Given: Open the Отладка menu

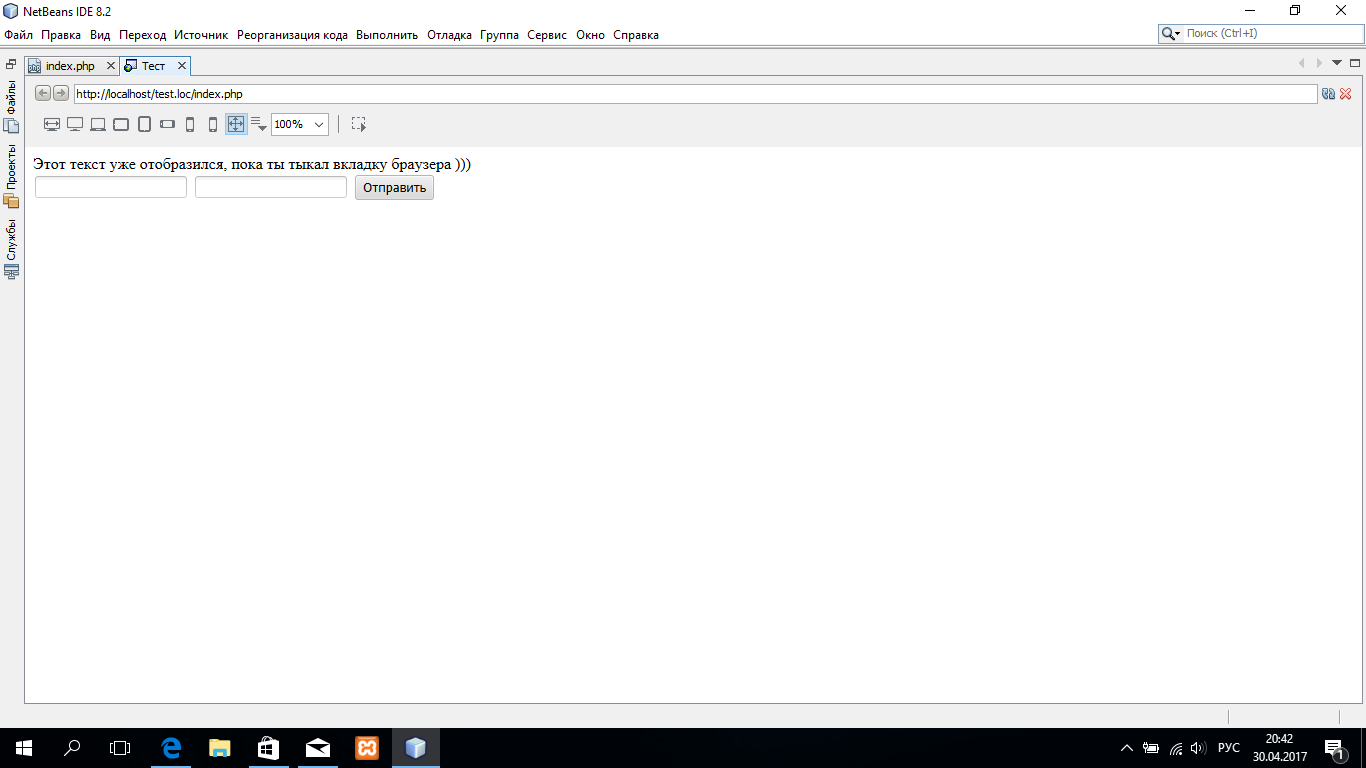Looking at the screenshot, I should point(449,35).
